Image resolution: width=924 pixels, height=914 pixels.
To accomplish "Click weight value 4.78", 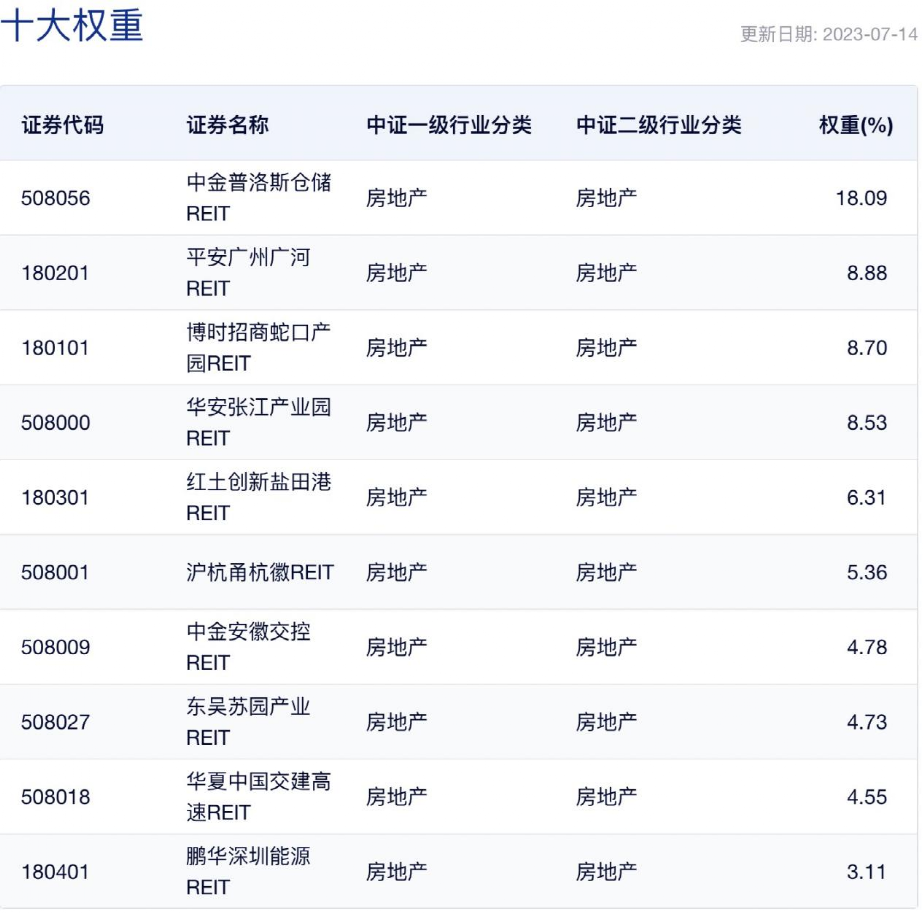I will (x=867, y=647).
